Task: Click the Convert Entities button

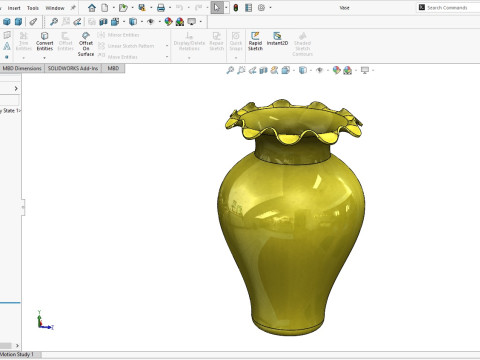Action: (45, 41)
